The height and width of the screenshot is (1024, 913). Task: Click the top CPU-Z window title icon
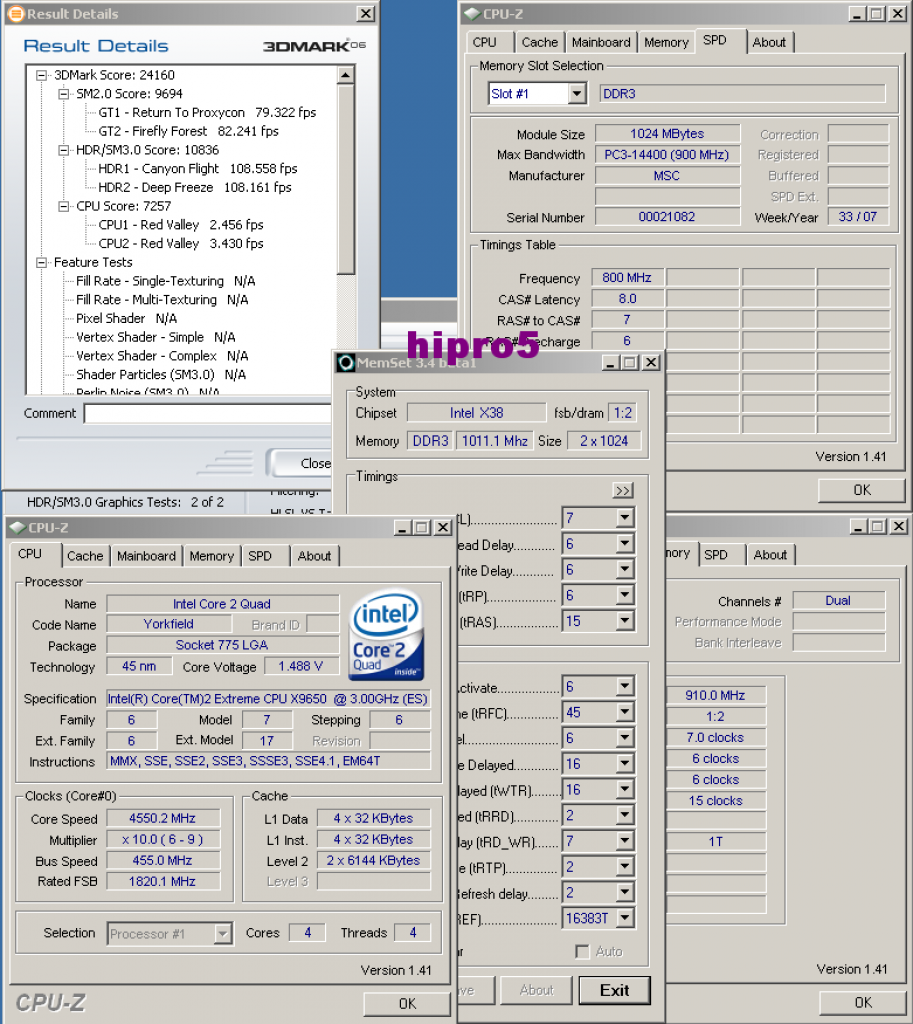[472, 14]
